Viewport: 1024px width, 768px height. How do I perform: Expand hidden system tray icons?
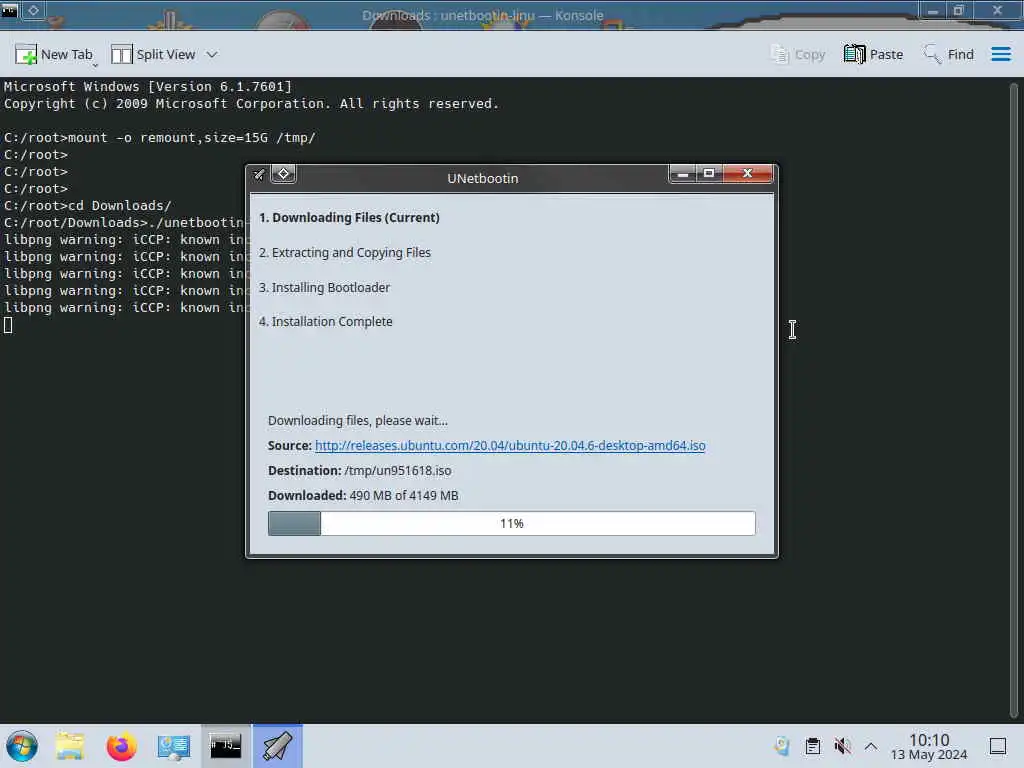pyautogui.click(x=871, y=746)
